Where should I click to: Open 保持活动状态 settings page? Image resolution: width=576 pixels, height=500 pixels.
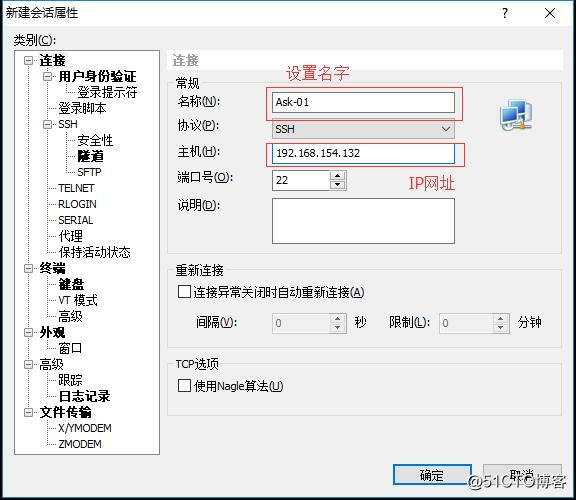click(94, 252)
